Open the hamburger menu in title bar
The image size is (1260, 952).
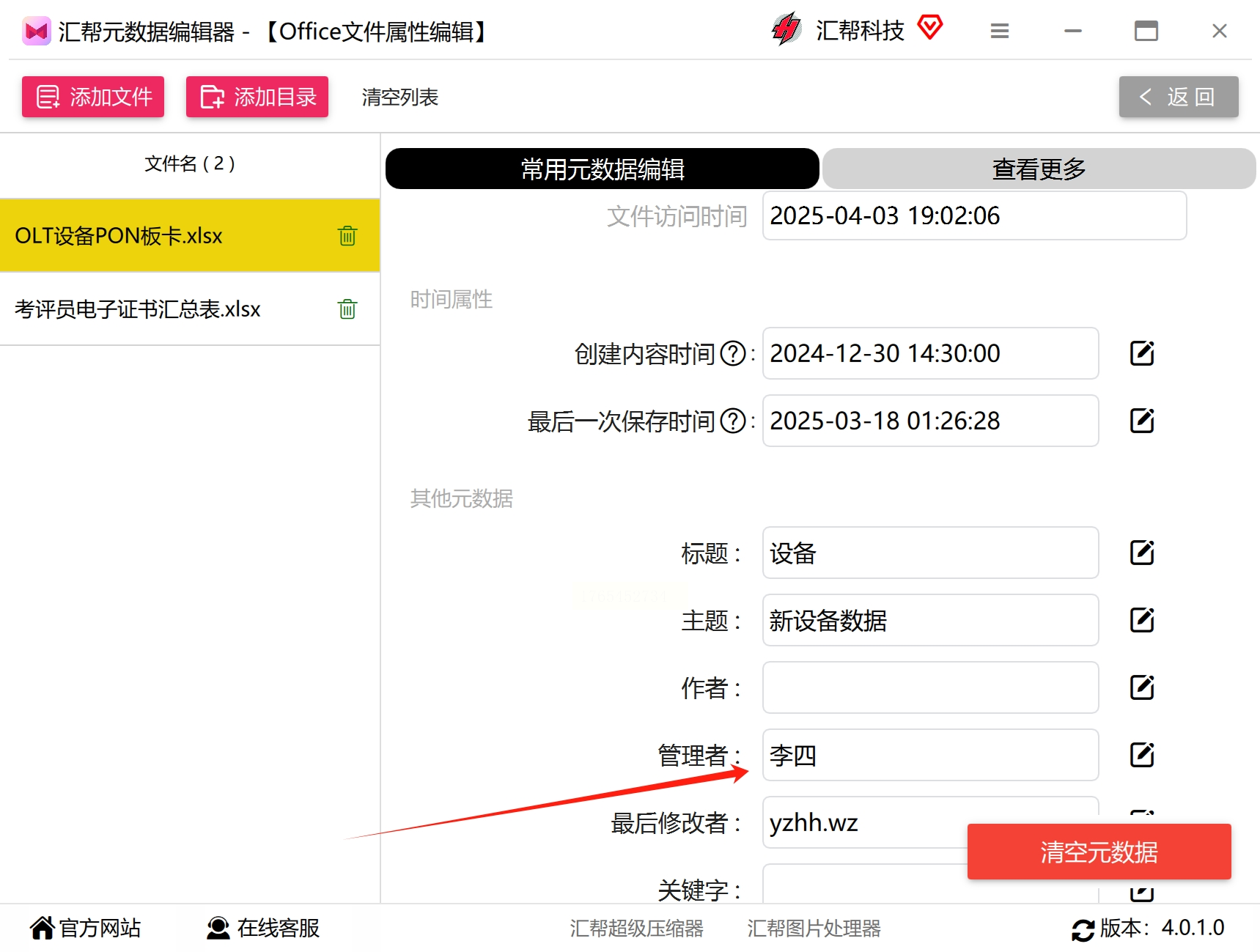tap(1000, 31)
